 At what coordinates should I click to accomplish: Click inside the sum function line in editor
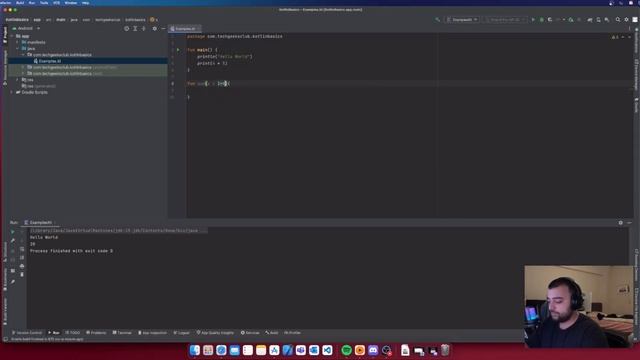208,84
